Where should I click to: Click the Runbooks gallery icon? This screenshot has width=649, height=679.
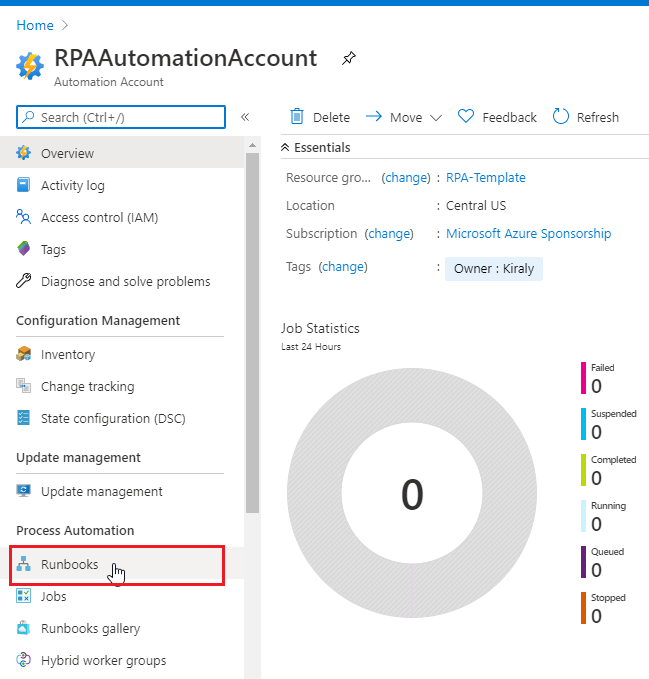(25, 629)
